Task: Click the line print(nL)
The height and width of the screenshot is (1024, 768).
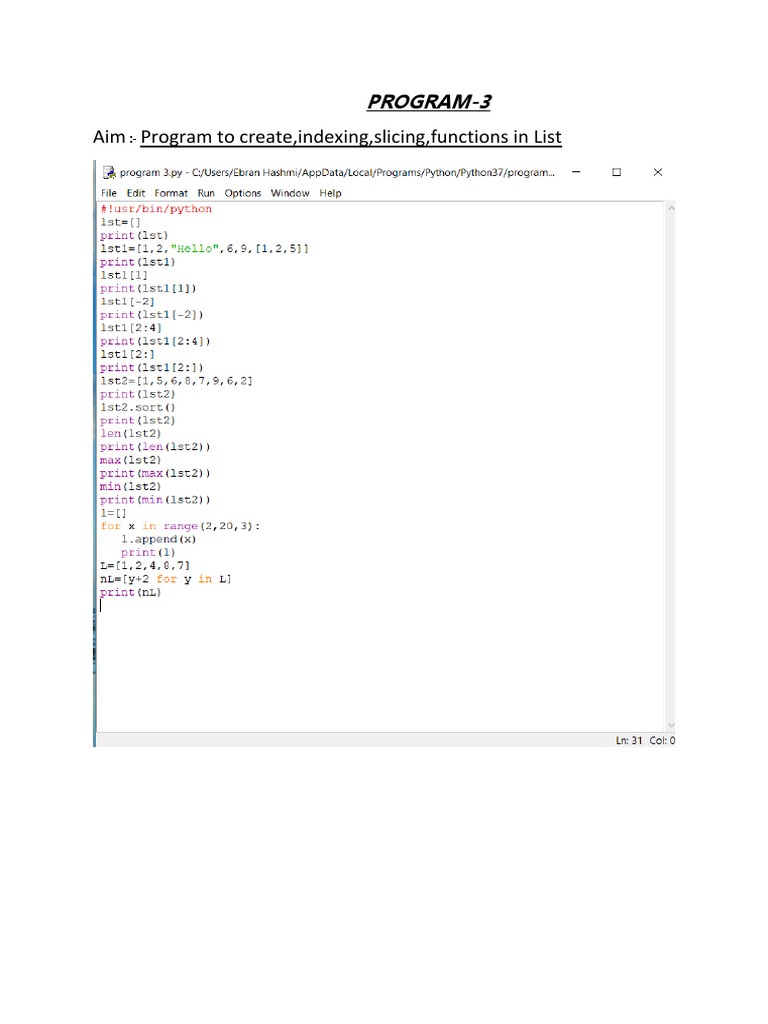Action: [x=131, y=592]
